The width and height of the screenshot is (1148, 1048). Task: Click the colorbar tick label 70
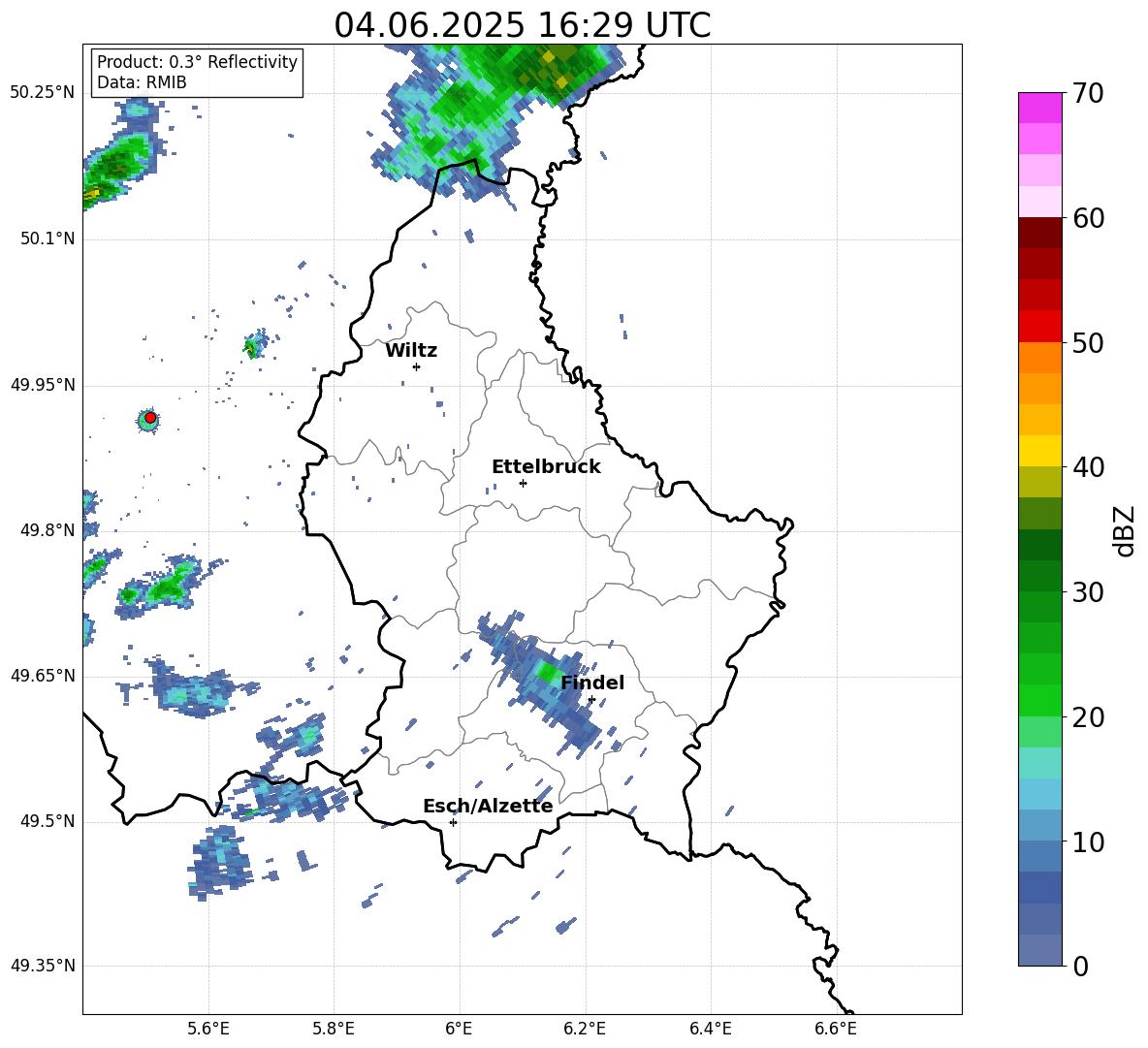tap(1088, 94)
